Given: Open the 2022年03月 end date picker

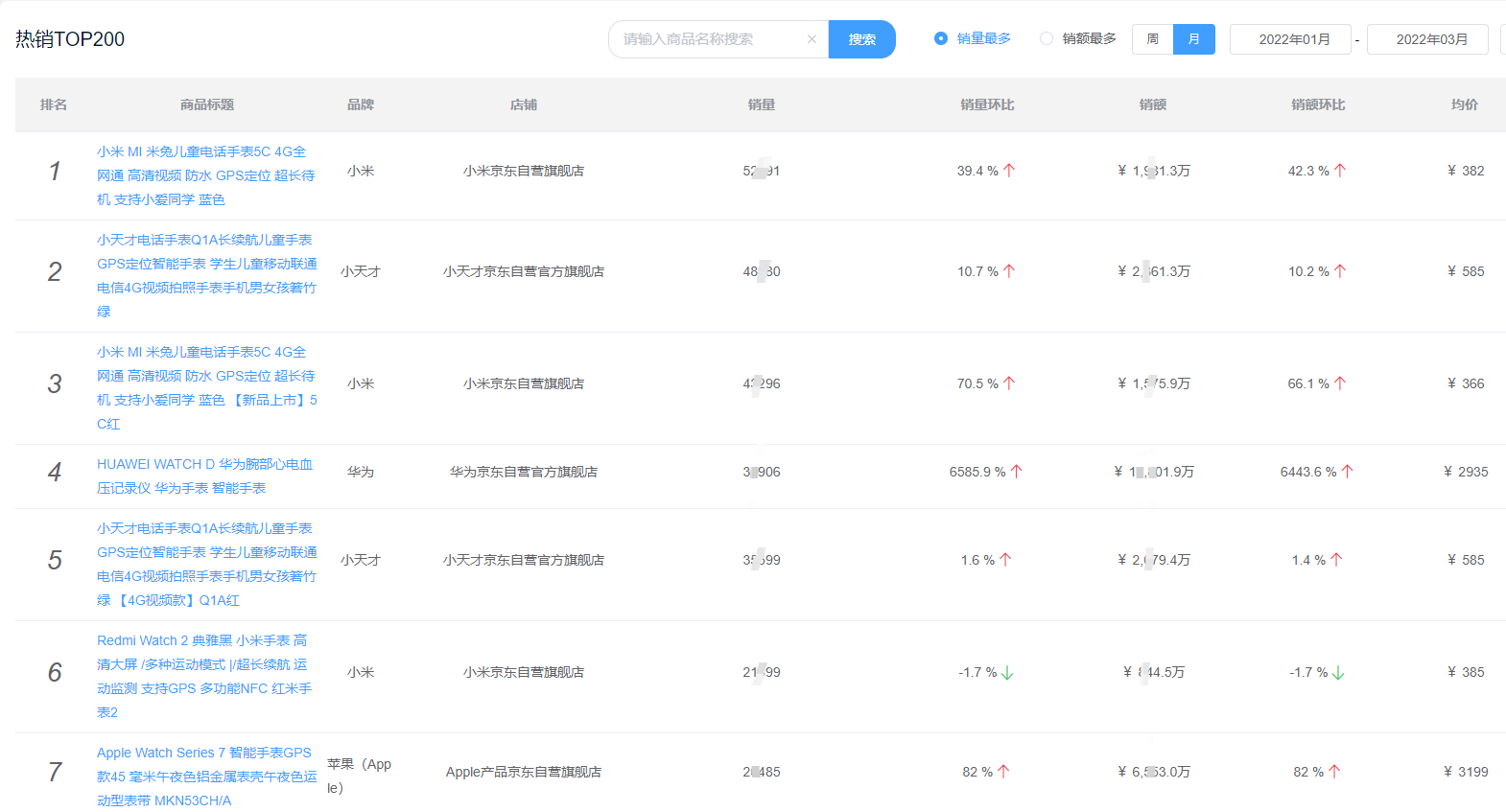Looking at the screenshot, I should tap(1428, 39).
